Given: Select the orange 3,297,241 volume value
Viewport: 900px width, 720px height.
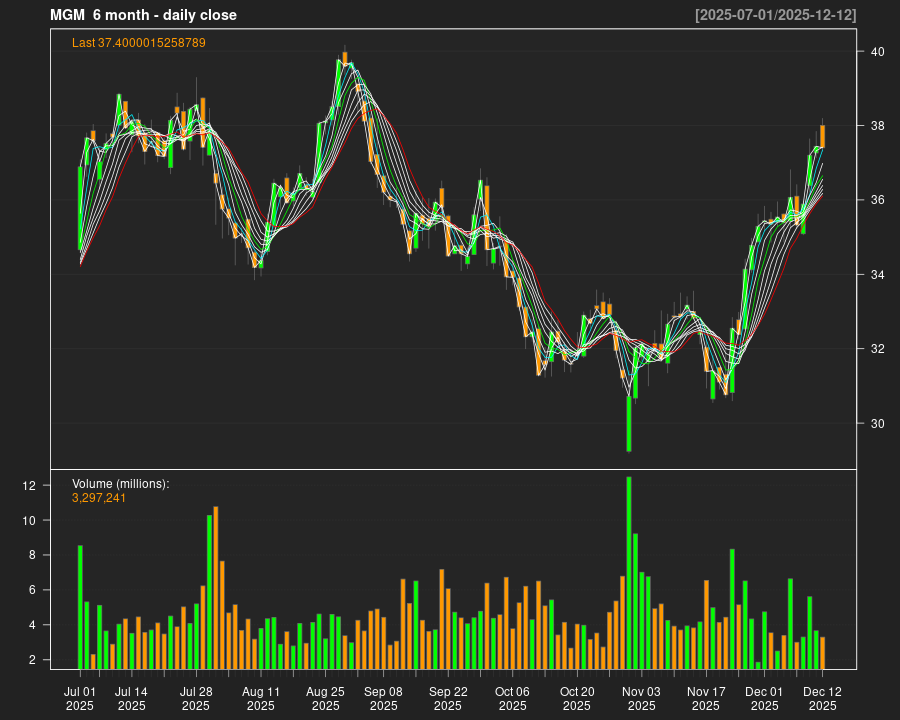Looking at the screenshot, I should [x=97, y=497].
